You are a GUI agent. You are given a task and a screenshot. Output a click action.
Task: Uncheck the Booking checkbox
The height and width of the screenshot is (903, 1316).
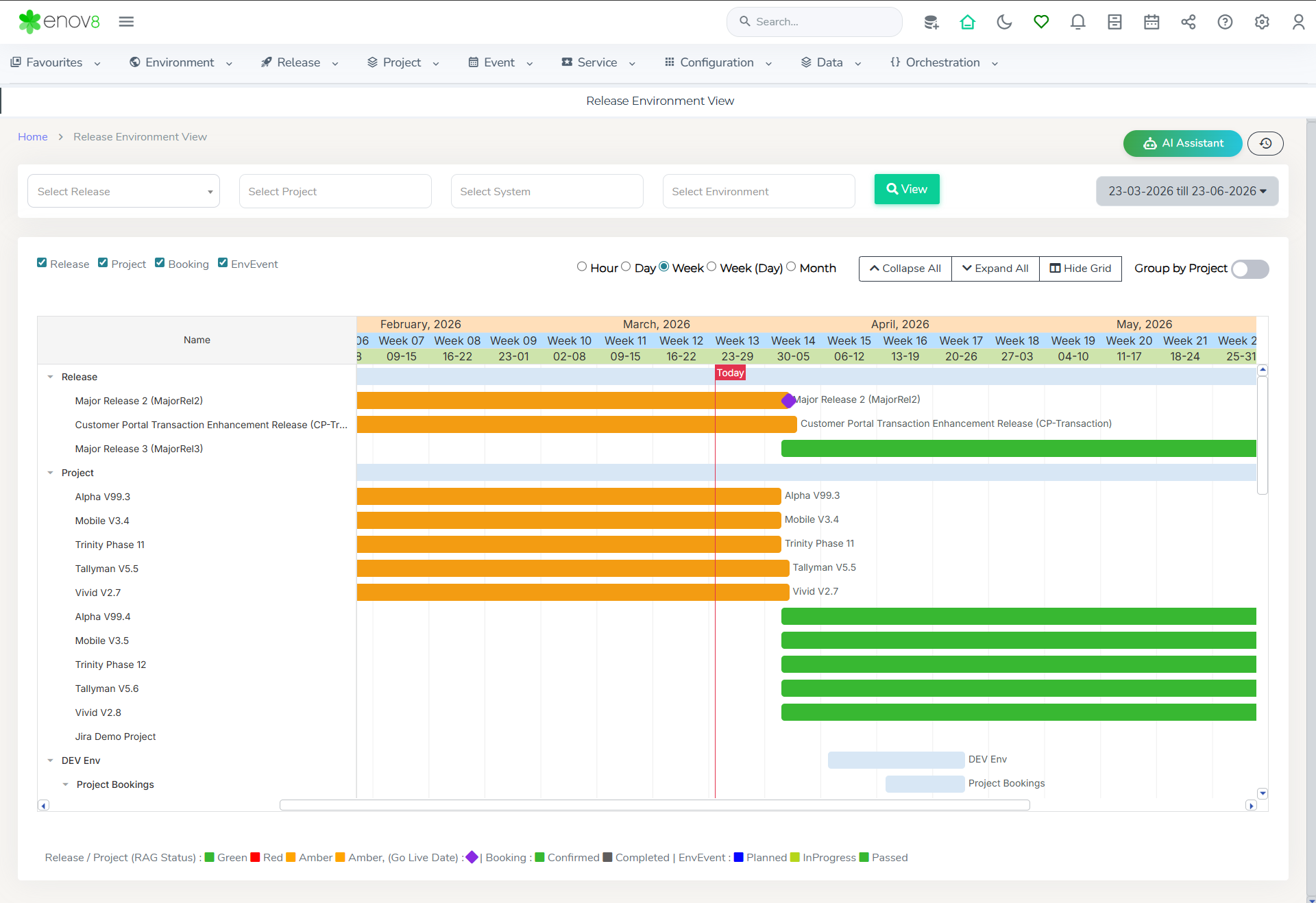pyautogui.click(x=160, y=263)
